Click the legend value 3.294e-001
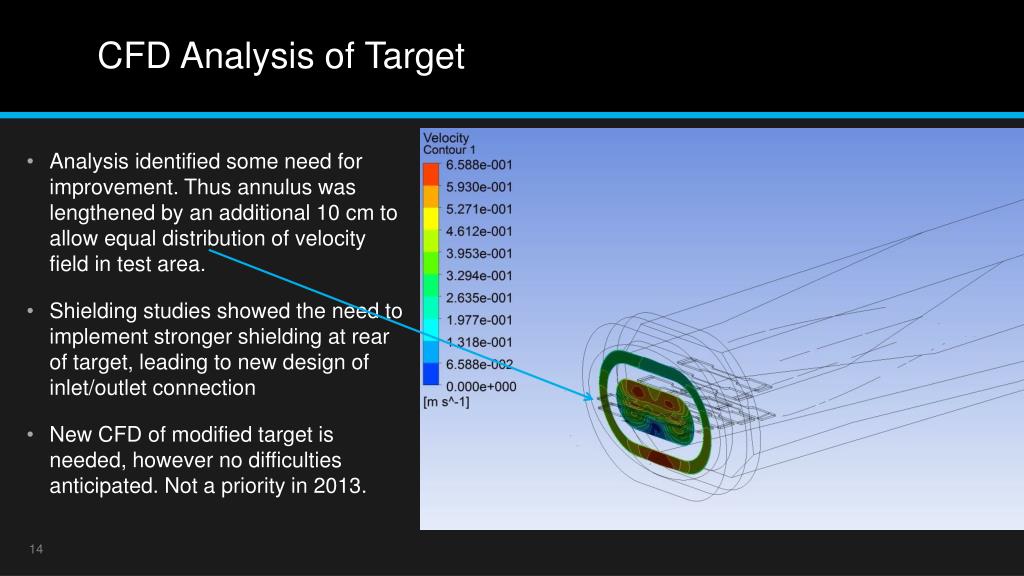Screen dimensions: 1024x576 point(479,276)
